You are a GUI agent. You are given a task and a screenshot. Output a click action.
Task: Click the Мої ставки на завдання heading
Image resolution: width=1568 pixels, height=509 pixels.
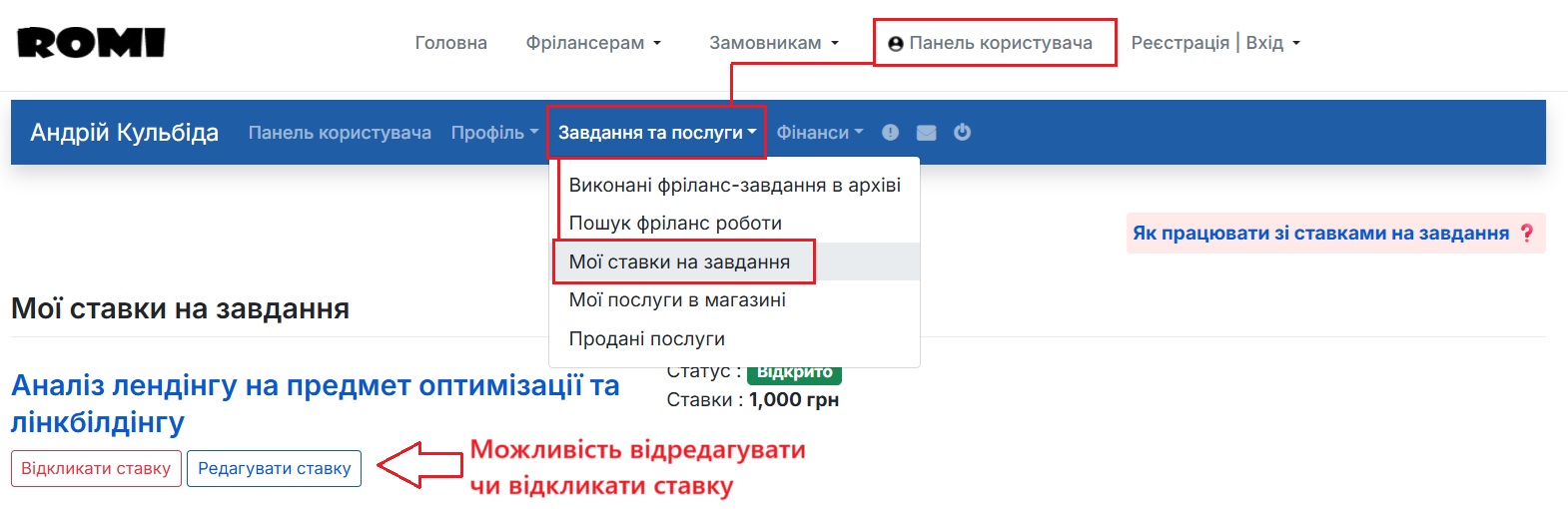tap(180, 308)
